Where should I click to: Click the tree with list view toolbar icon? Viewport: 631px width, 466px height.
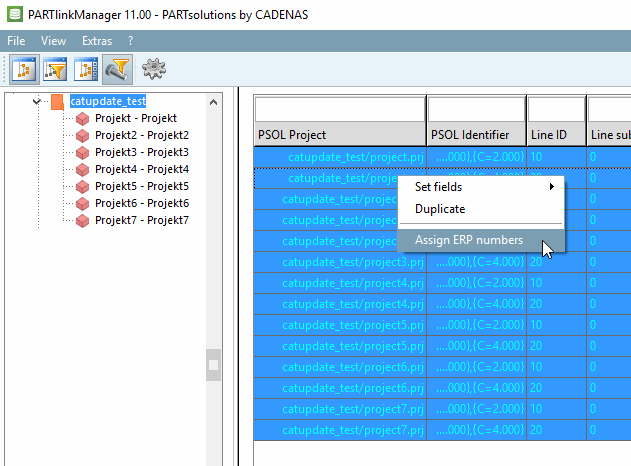86,69
